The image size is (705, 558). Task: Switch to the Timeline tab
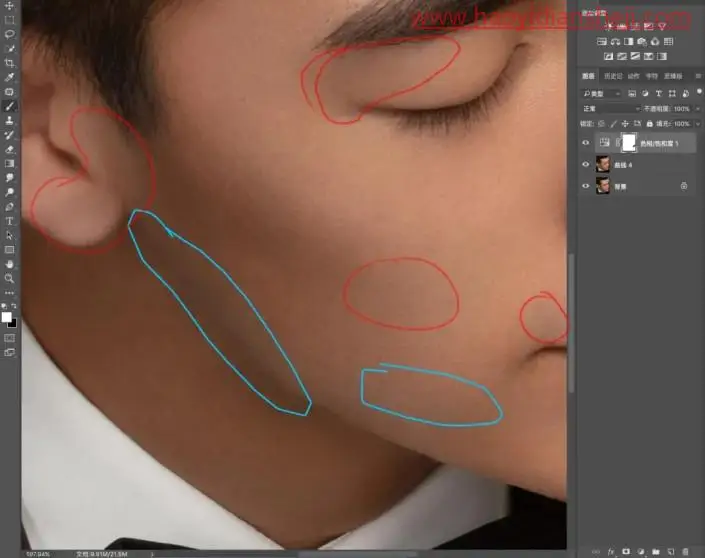pyautogui.click(x=673, y=76)
